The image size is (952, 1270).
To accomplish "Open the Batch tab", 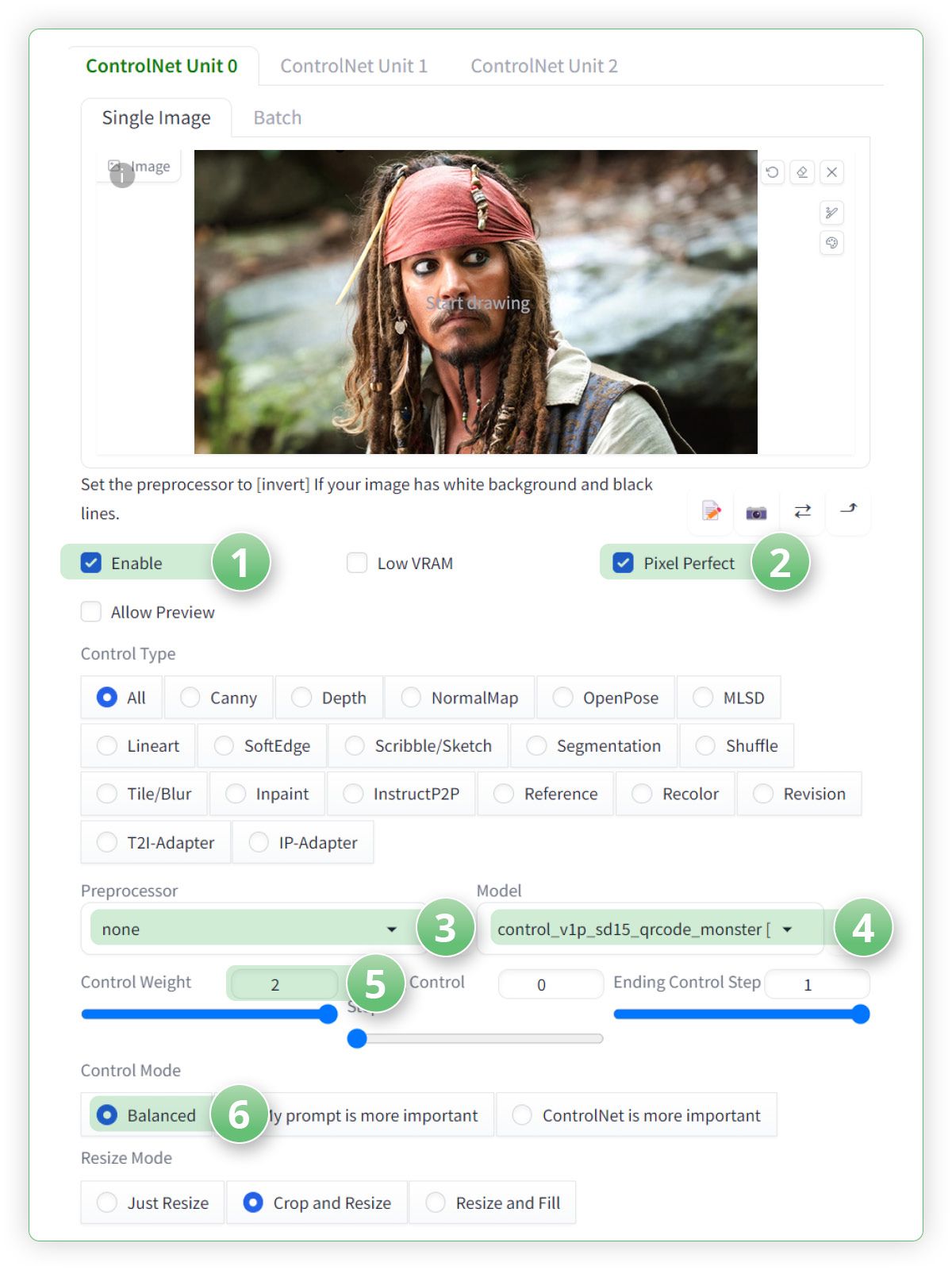I will click(x=278, y=117).
